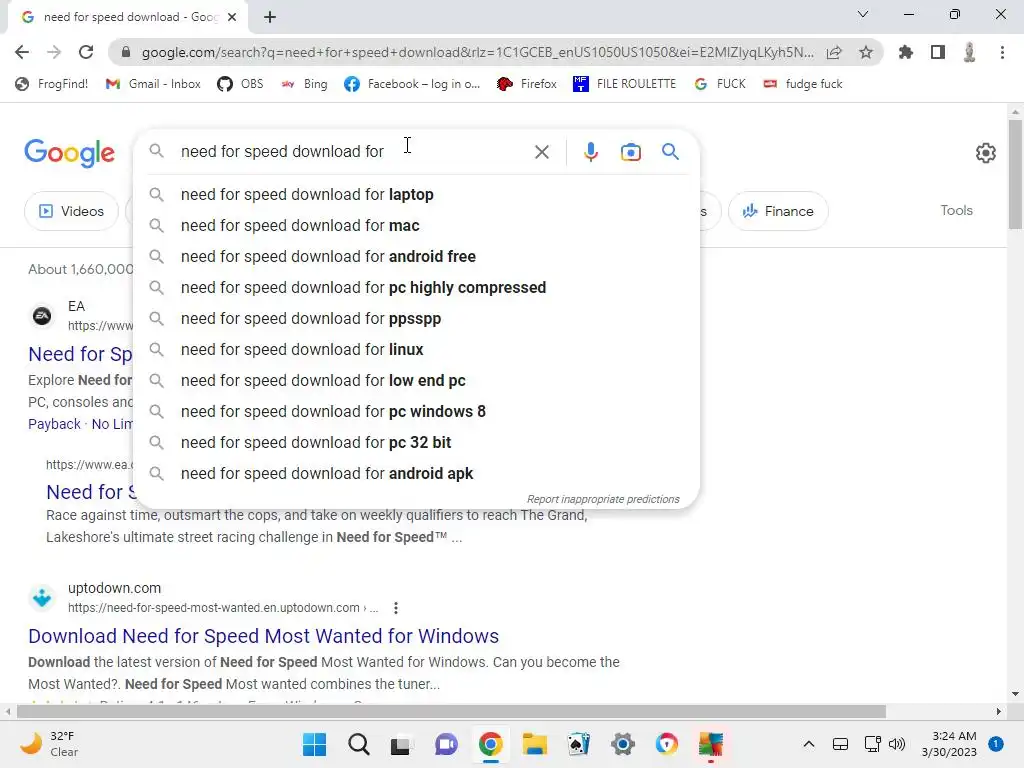Share this page via address bar icon

pyautogui.click(x=834, y=52)
